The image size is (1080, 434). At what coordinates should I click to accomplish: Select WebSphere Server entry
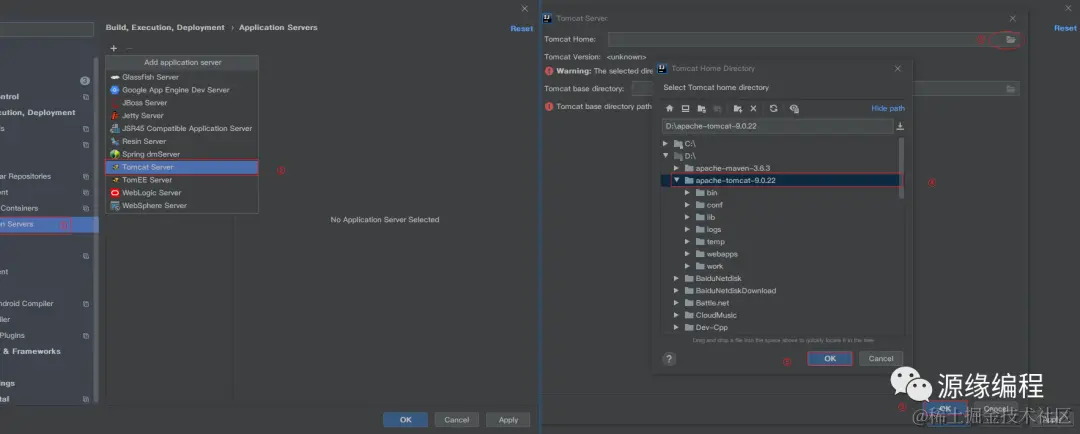[182, 206]
